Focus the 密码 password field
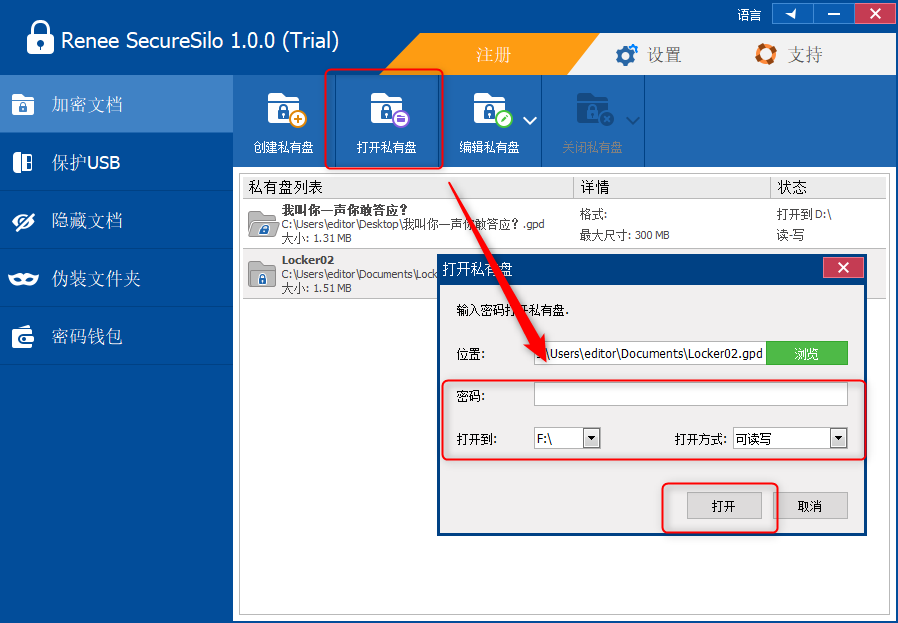This screenshot has width=898, height=623. click(691, 395)
